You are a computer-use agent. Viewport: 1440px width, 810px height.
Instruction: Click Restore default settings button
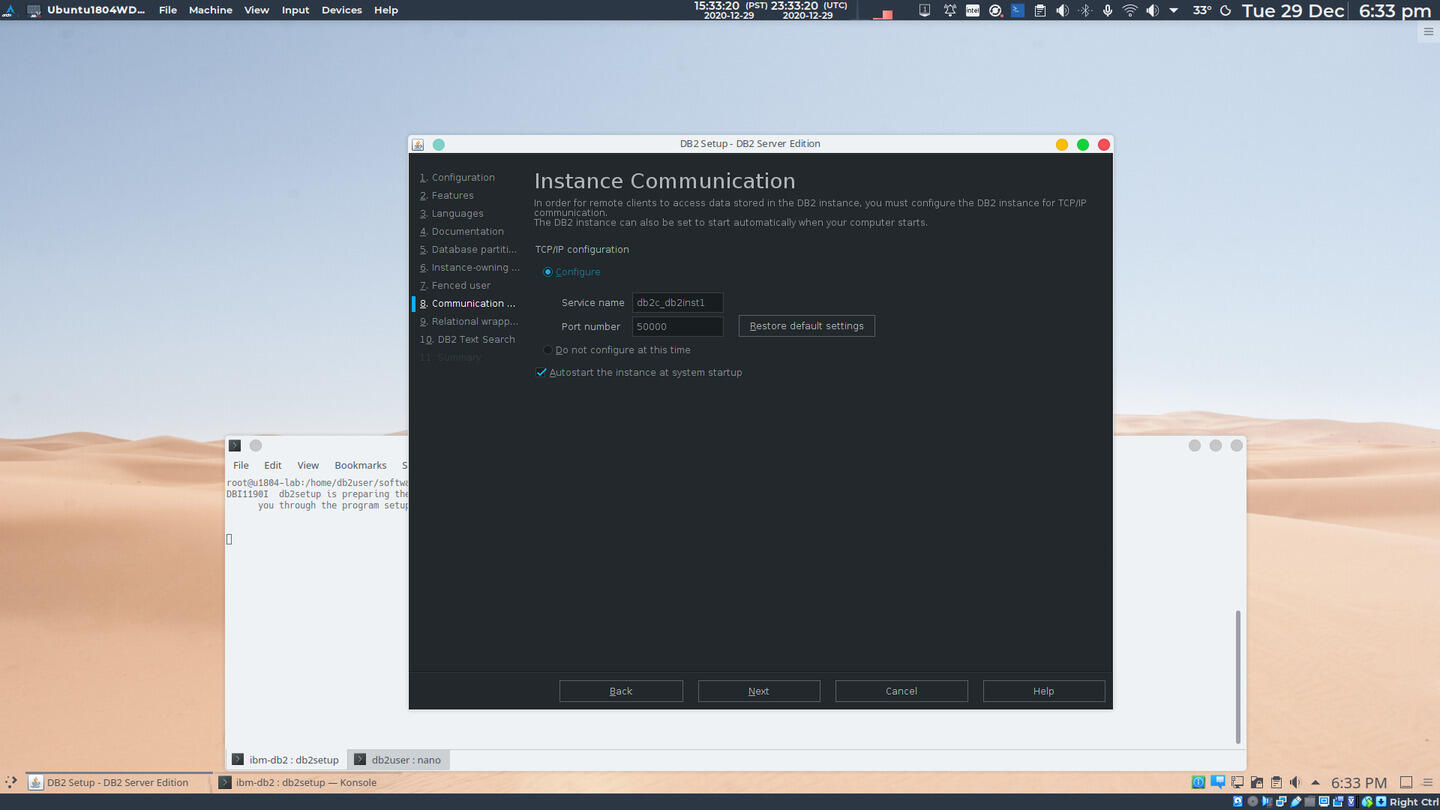(x=806, y=326)
